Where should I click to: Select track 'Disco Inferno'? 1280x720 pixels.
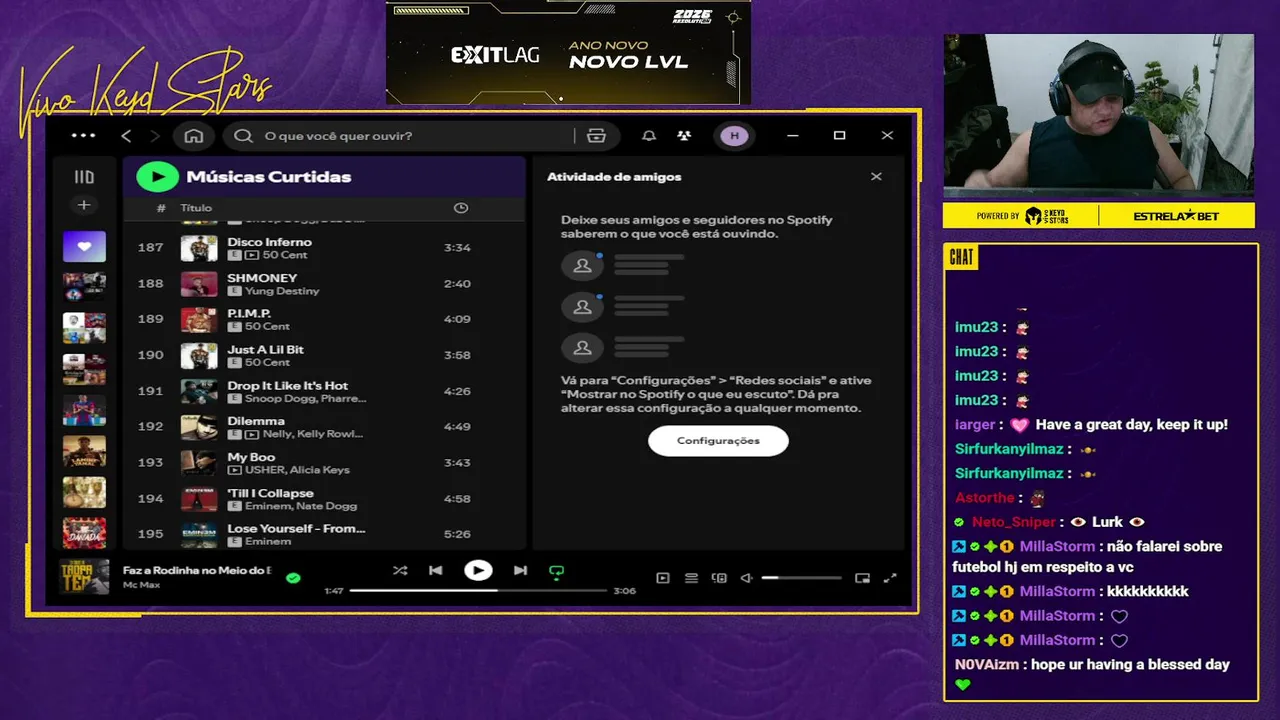click(x=324, y=247)
